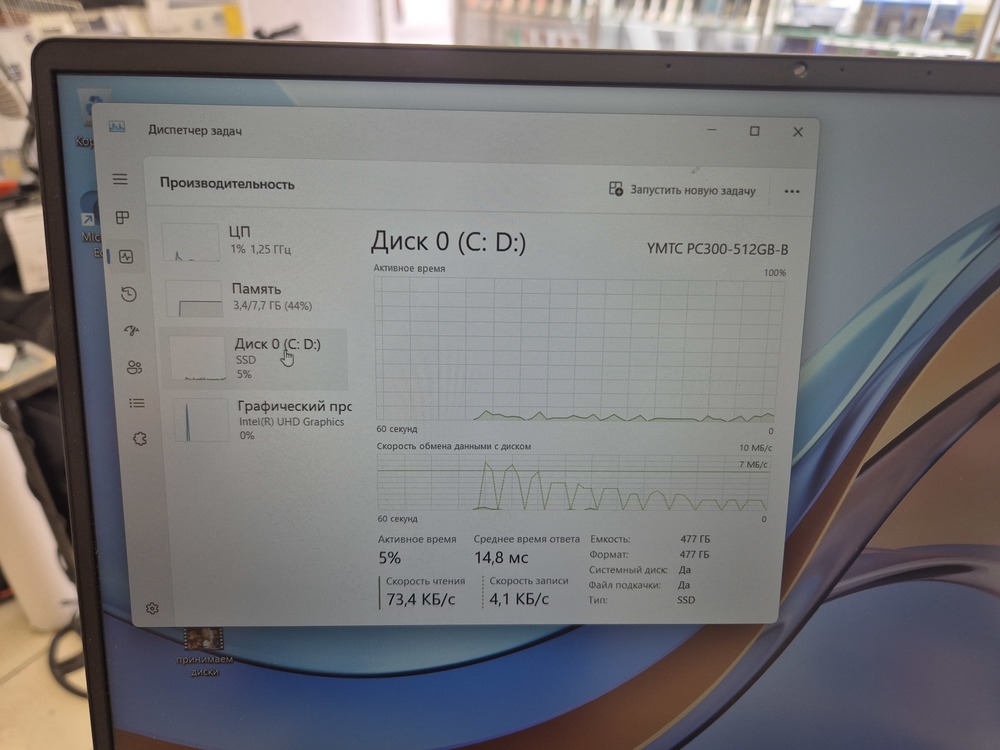Click the disk transfer speed graph
The width and height of the screenshot is (1000, 750).
click(x=573, y=482)
